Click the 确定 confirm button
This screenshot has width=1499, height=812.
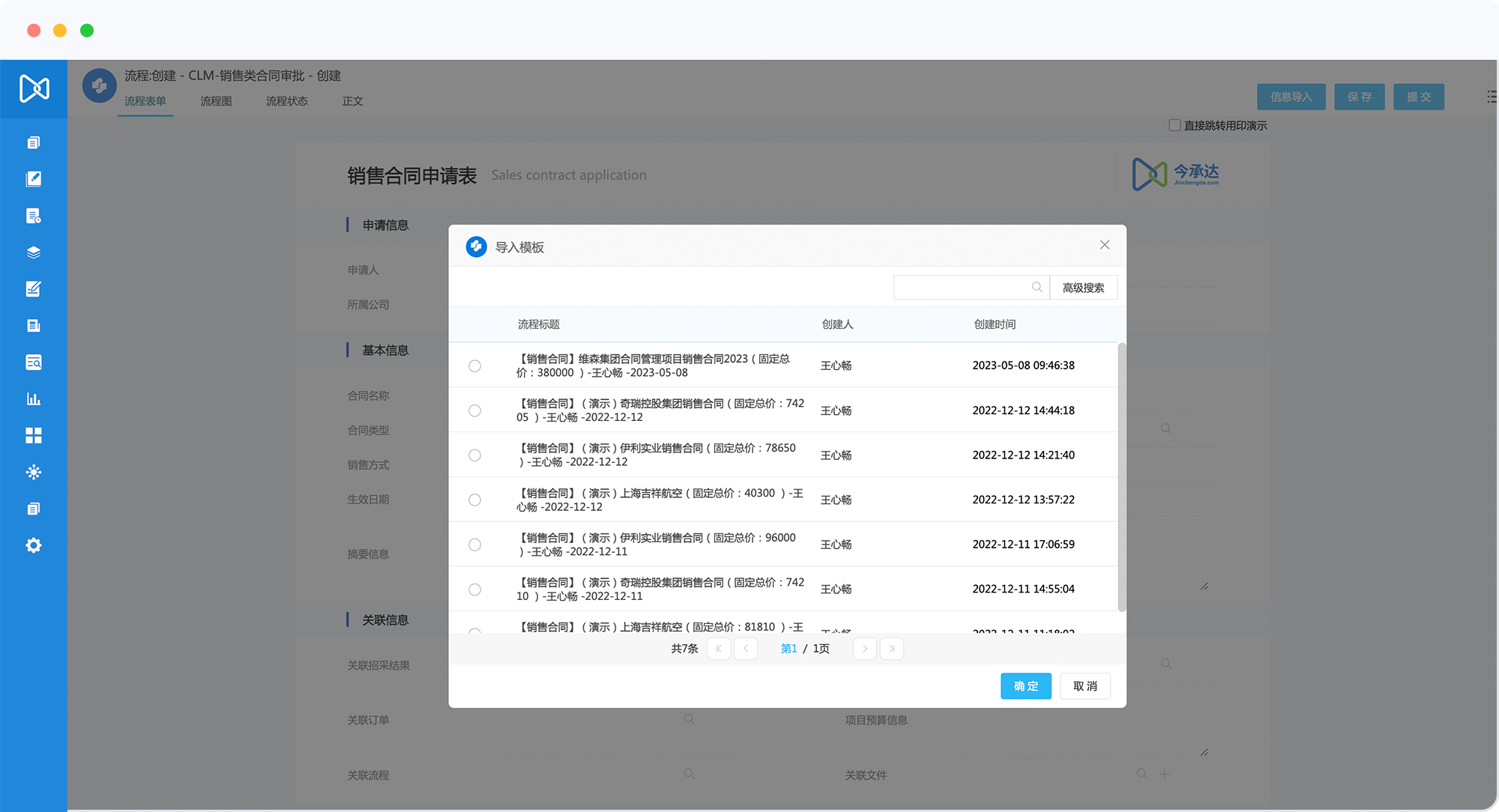pyautogui.click(x=1025, y=686)
